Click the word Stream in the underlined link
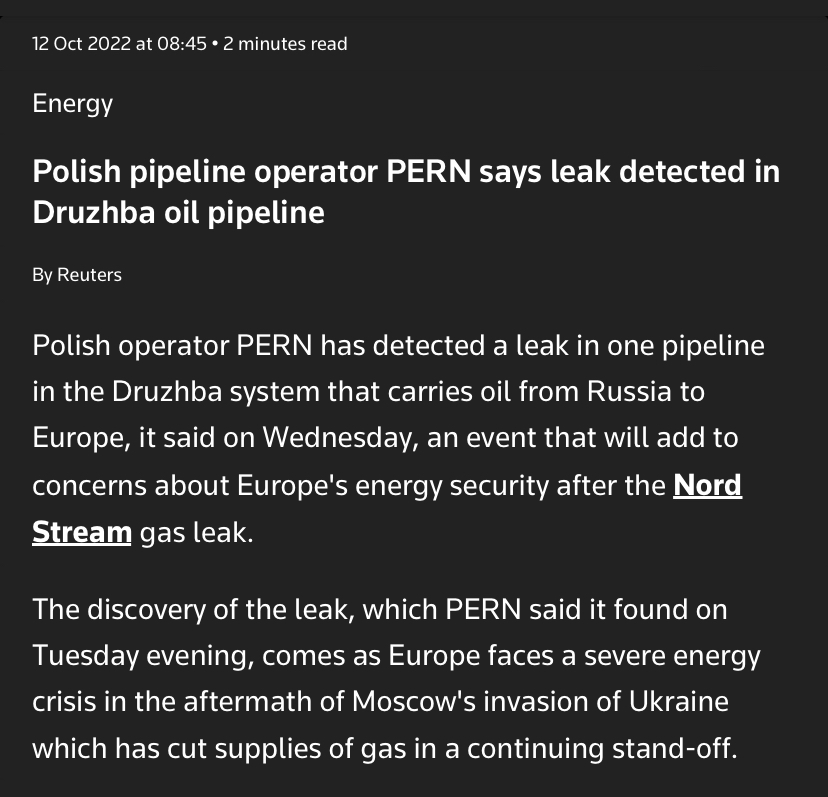828x797 pixels. (x=82, y=532)
